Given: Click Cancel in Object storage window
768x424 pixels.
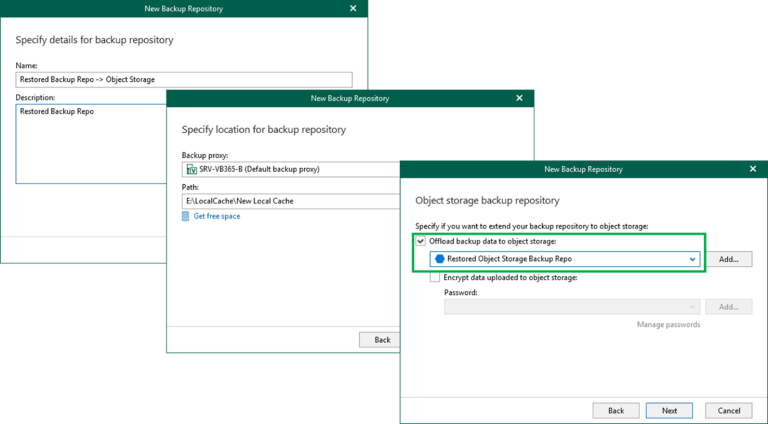Looking at the screenshot, I should click(x=728, y=410).
